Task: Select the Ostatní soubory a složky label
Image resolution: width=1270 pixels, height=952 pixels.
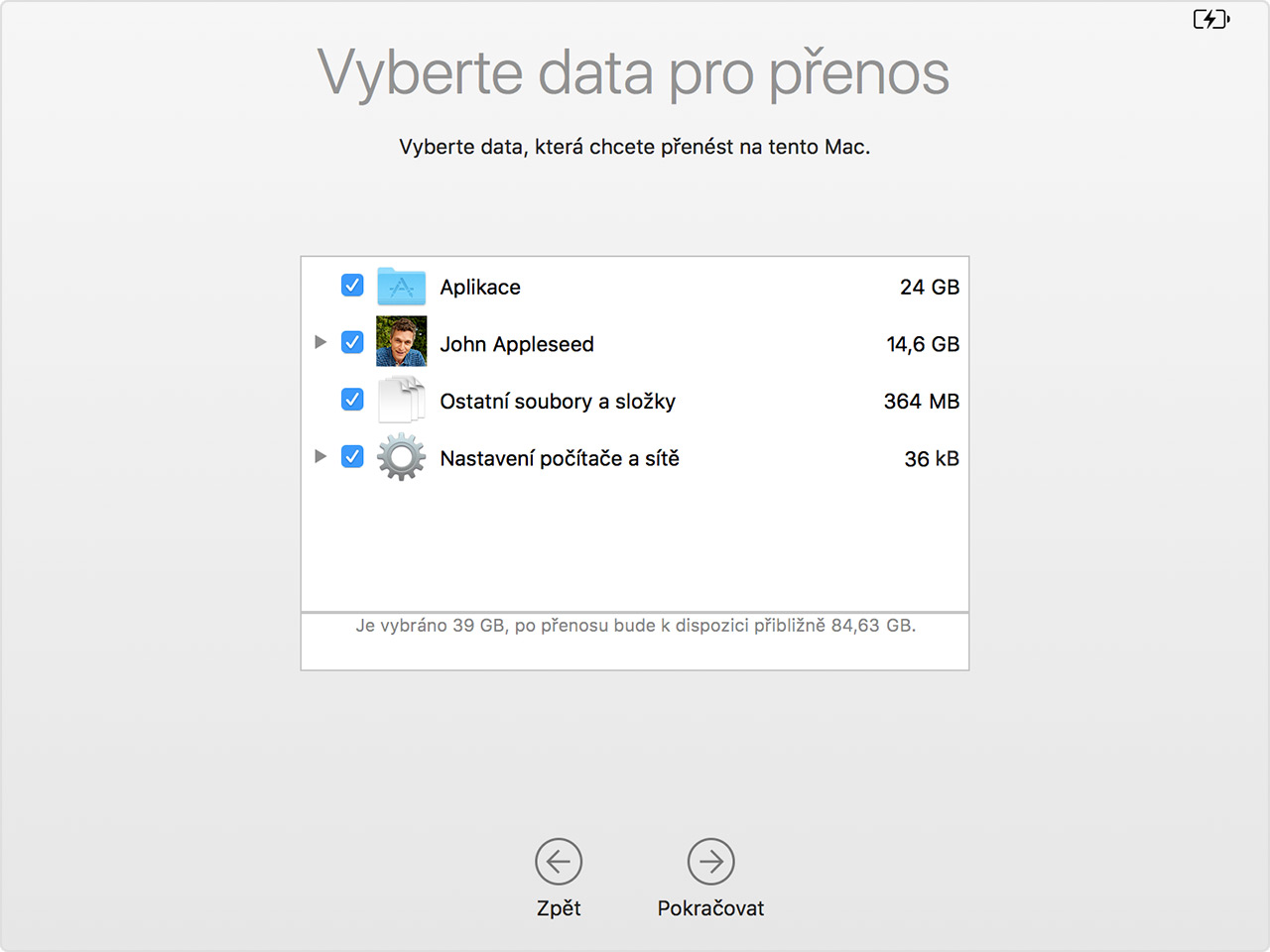Action: [x=558, y=402]
